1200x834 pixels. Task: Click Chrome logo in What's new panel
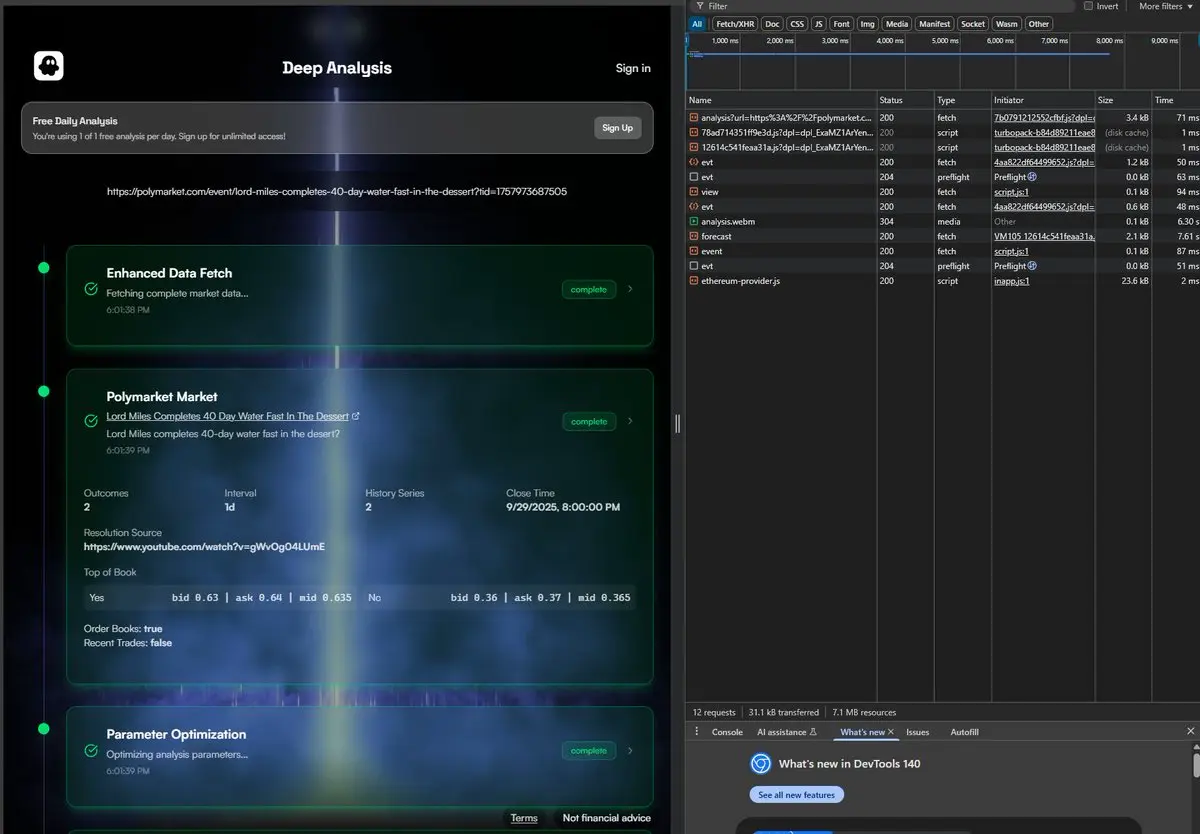point(761,764)
